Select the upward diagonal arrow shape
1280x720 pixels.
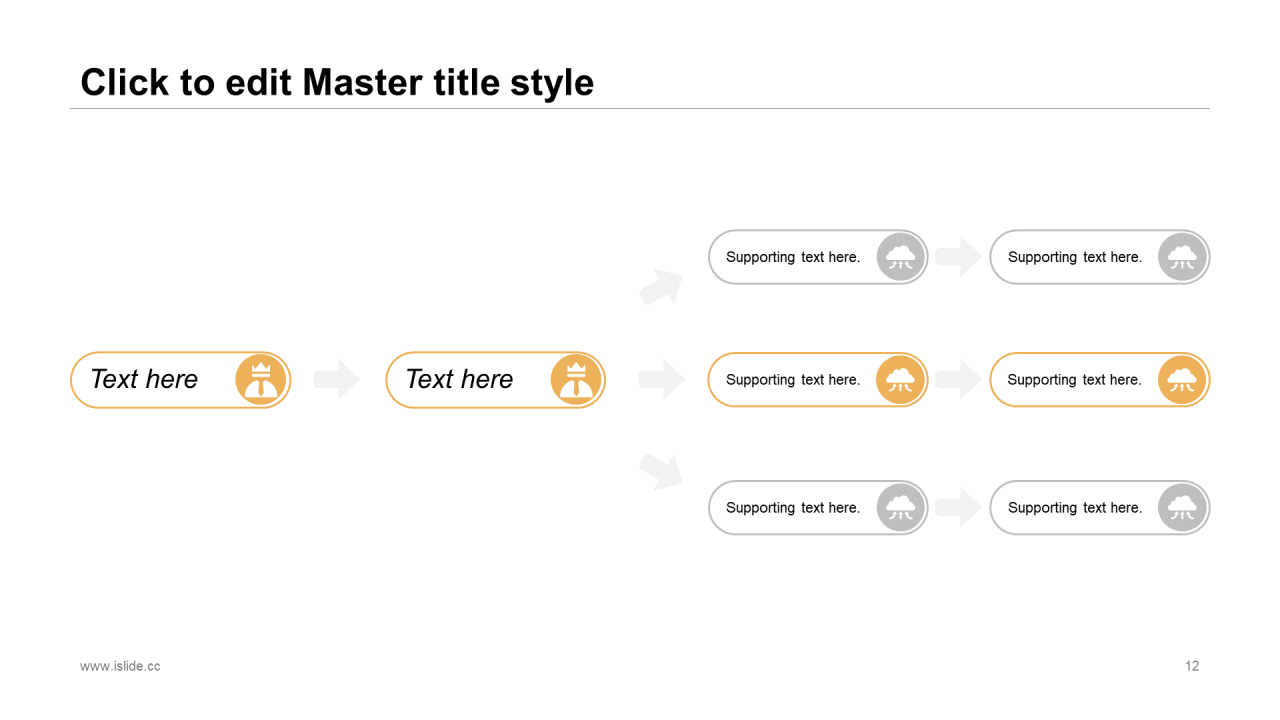coord(661,287)
